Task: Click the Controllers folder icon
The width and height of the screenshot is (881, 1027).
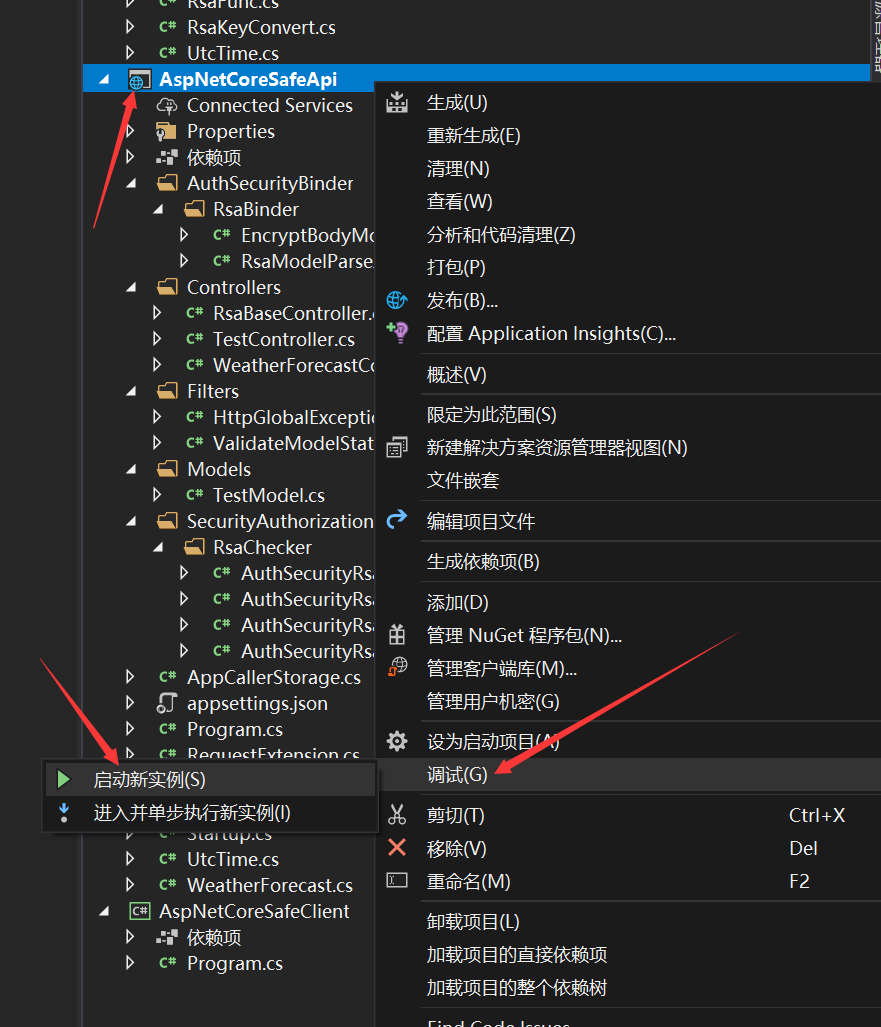Action: (x=167, y=287)
